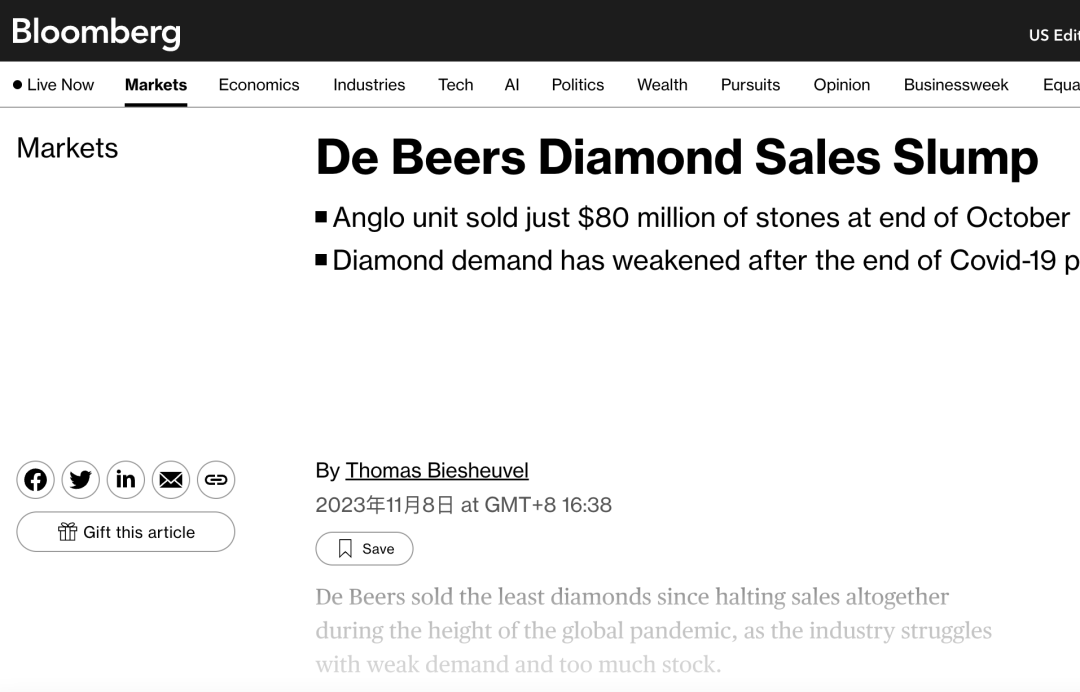Save this article with bookmark button
1080x692 pixels.
364,549
